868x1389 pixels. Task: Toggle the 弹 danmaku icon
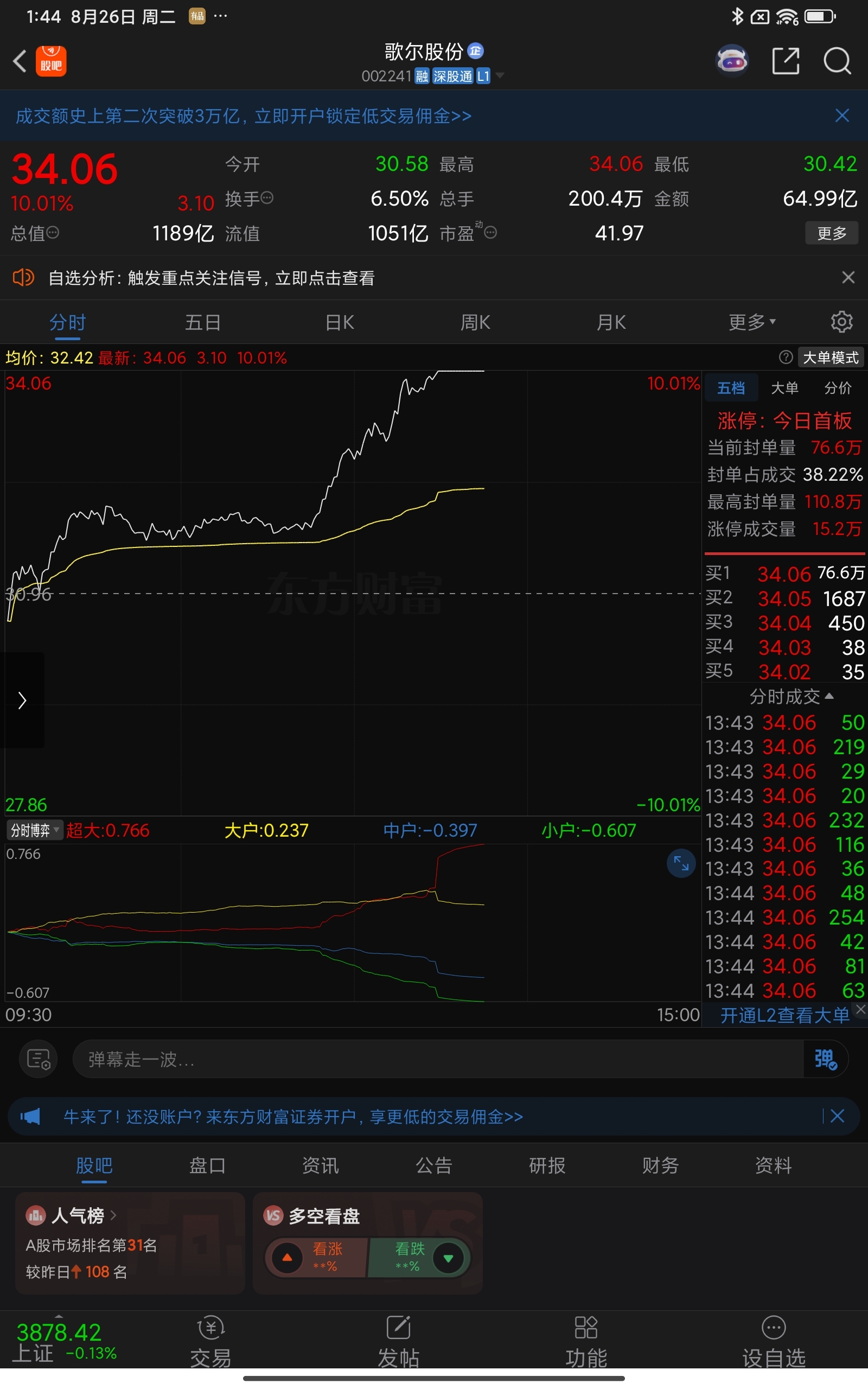(826, 1059)
